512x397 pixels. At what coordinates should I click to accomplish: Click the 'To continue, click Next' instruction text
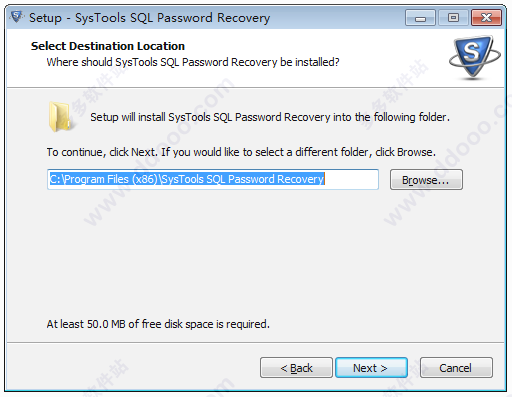pyautogui.click(x=241, y=152)
